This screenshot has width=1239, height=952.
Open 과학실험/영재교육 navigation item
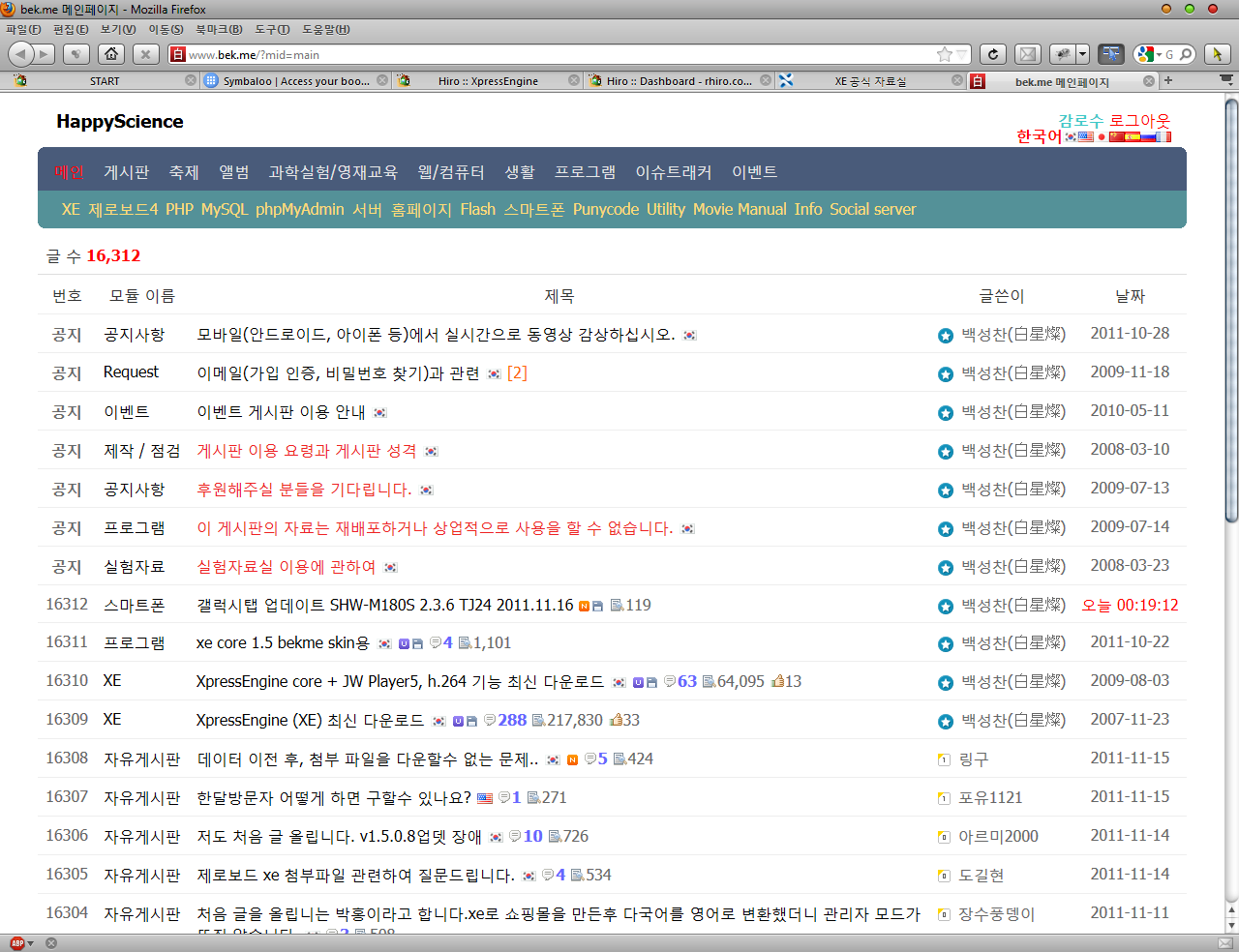(333, 172)
